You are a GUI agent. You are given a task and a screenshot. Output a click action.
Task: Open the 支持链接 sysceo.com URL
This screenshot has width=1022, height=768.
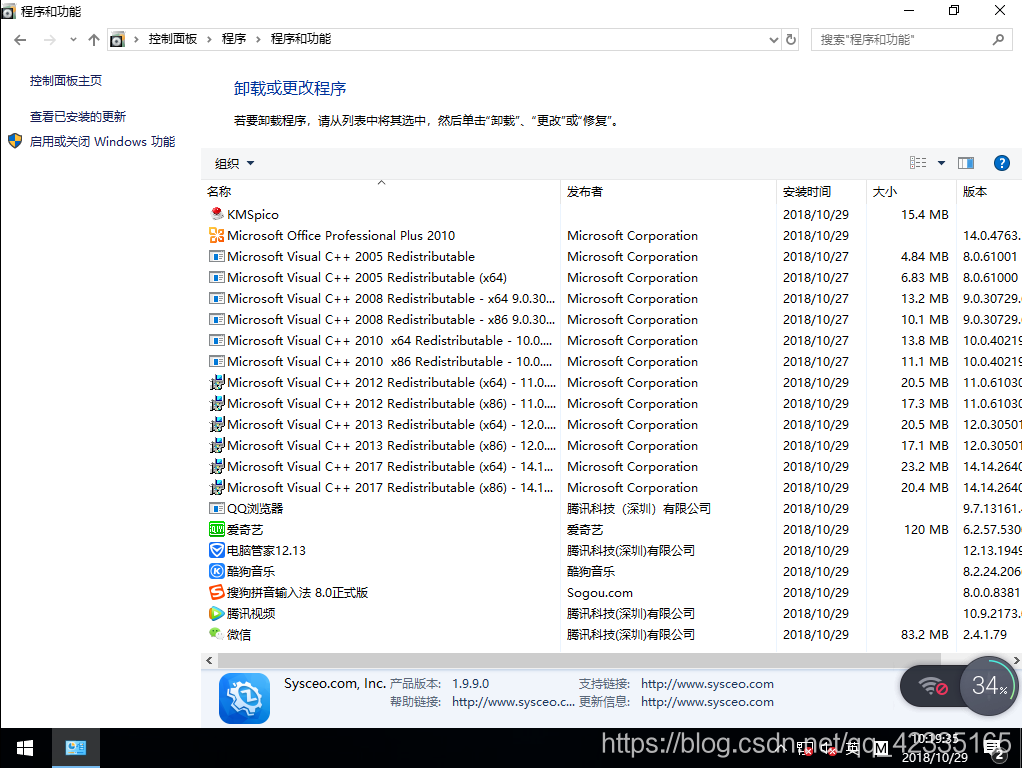pyautogui.click(x=707, y=684)
